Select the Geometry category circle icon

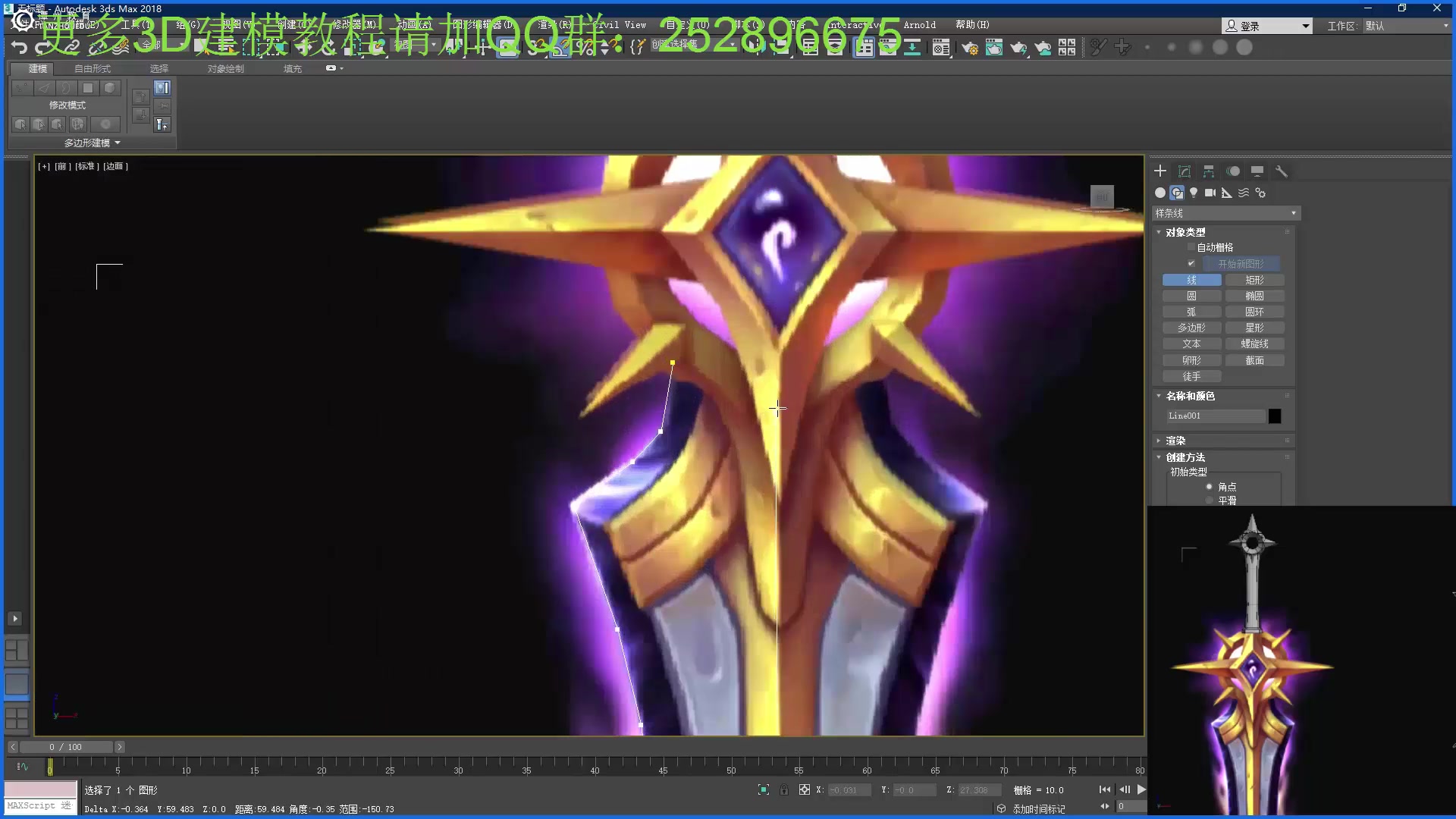[1160, 193]
